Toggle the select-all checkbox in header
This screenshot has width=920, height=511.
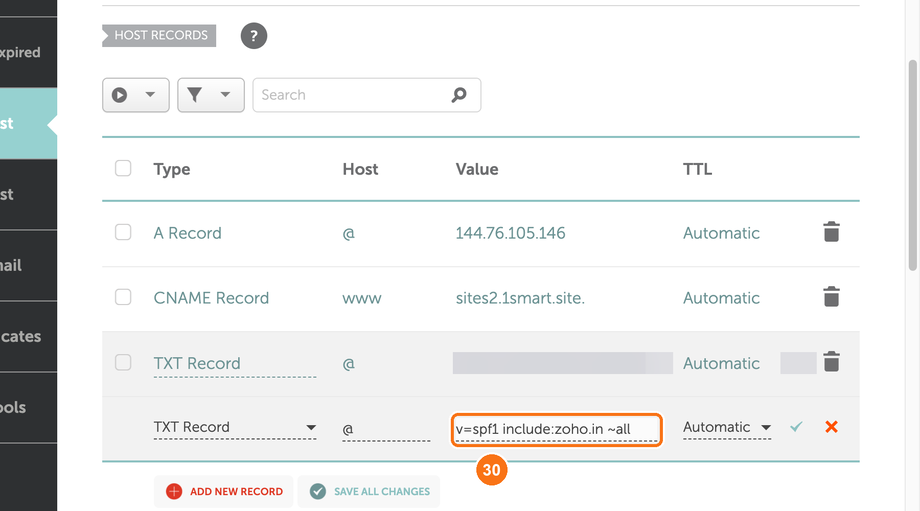(x=123, y=168)
